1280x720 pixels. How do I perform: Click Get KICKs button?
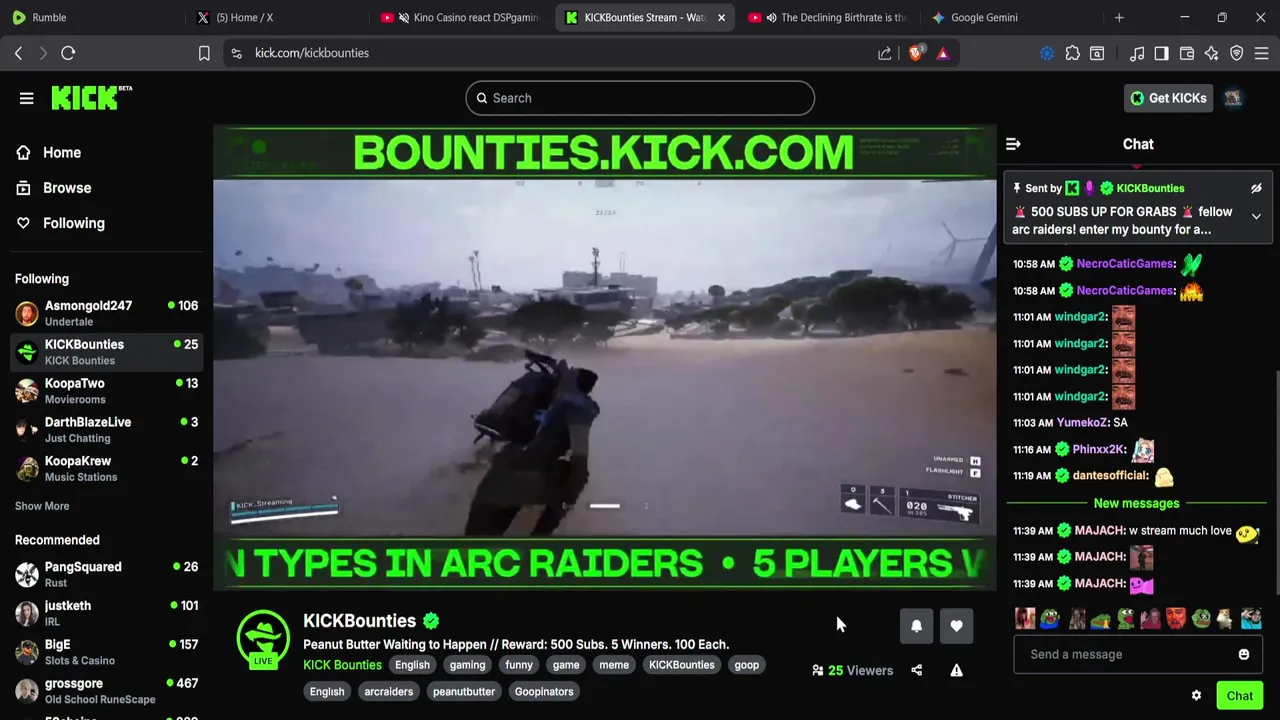tap(1168, 98)
